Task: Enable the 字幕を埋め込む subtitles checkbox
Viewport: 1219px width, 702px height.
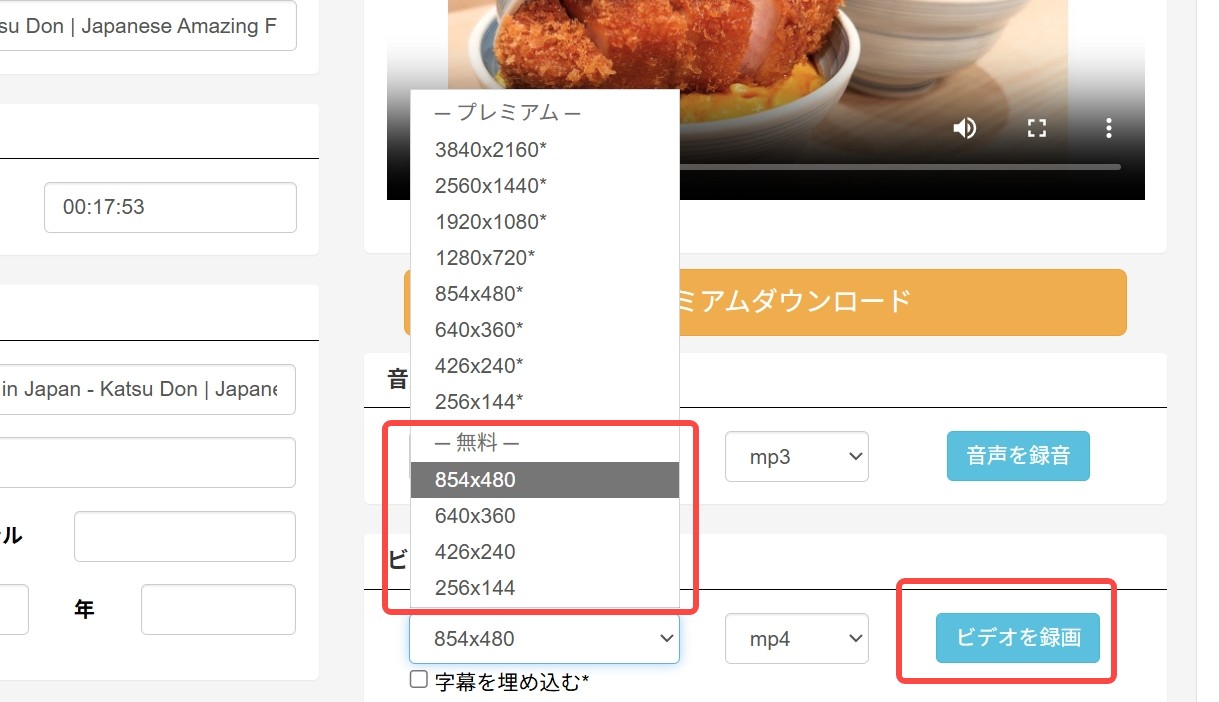Action: [x=417, y=679]
